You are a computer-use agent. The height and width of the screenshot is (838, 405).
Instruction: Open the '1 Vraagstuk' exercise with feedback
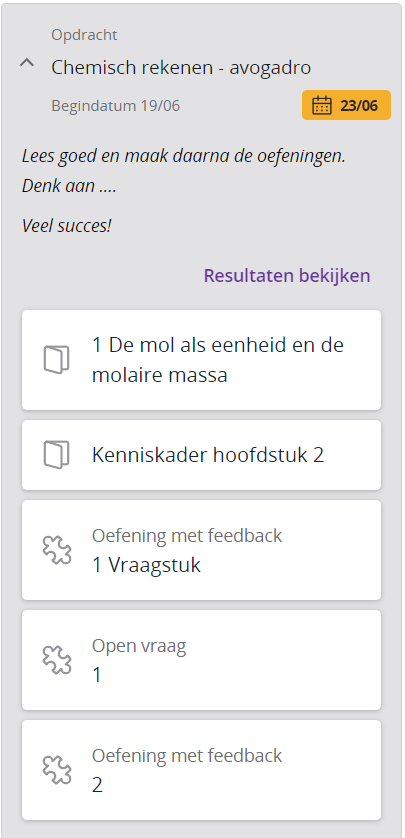pyautogui.click(x=201, y=550)
